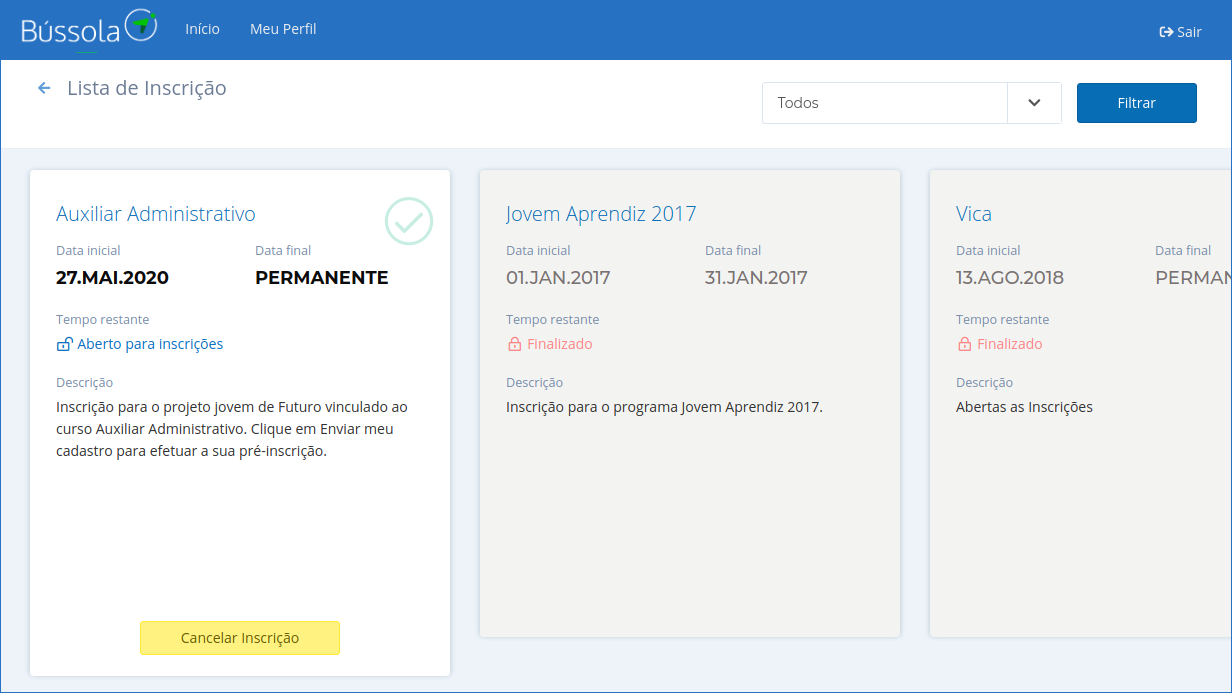Click the Lista de Inscrição heading
This screenshot has width=1232, height=693.
tap(147, 88)
